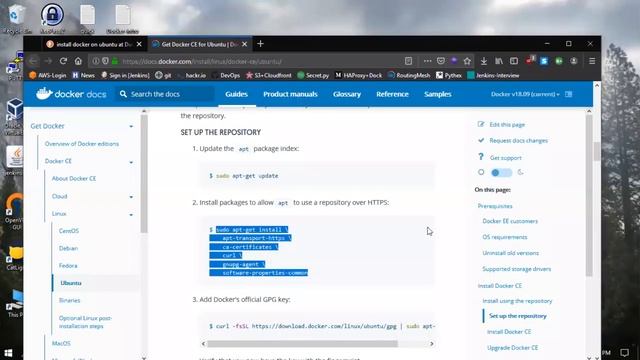The height and width of the screenshot is (360, 640).
Task: Open the Recycle Bin desktop icon
Action: tap(16, 18)
